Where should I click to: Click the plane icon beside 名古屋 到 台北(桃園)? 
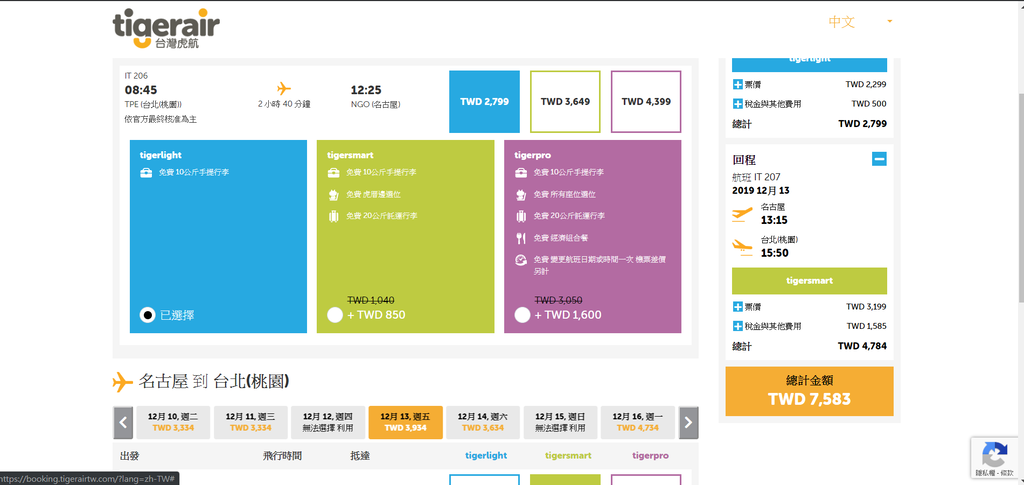[x=123, y=382]
